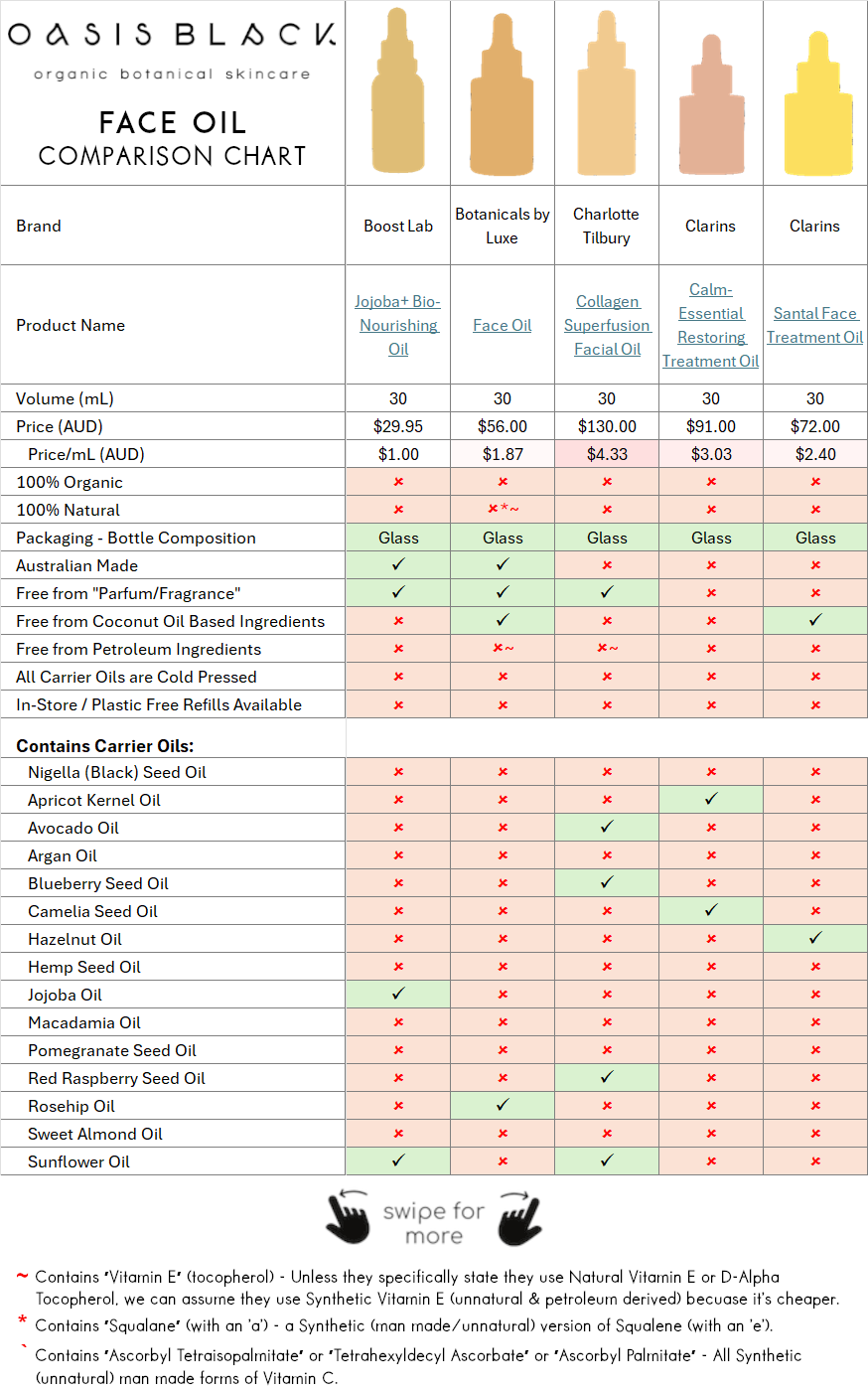Click the Packaging - Bottle Composition label
868x1391 pixels.
(x=136, y=538)
